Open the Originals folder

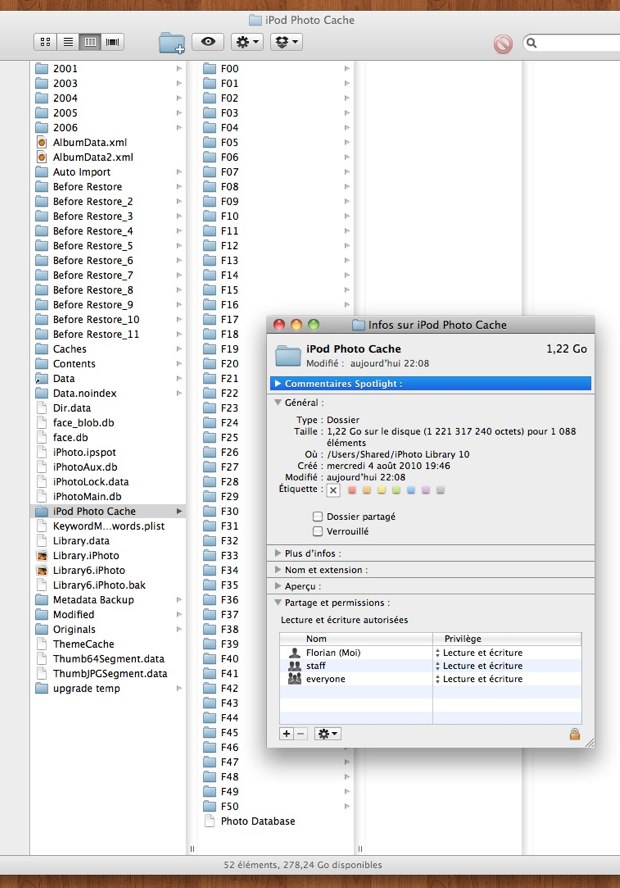coord(74,629)
